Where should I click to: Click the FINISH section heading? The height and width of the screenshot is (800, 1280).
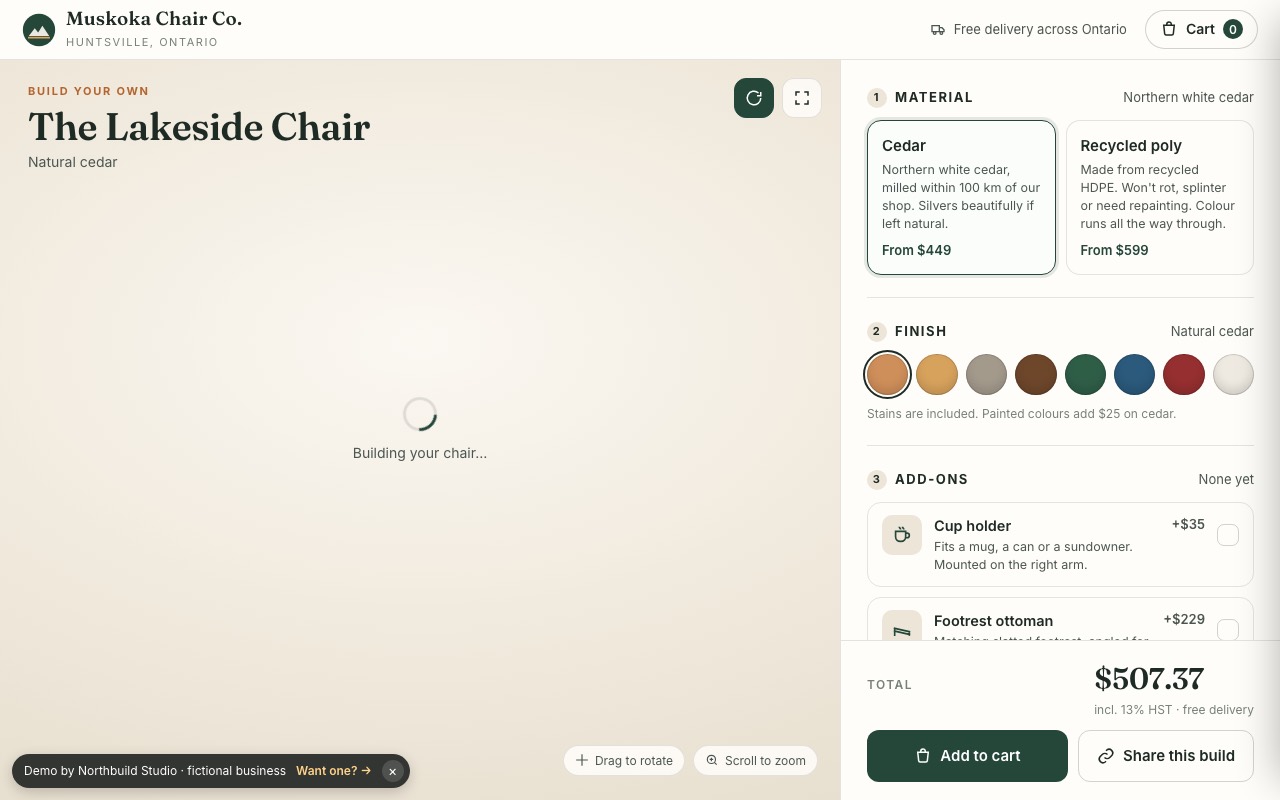(921, 331)
